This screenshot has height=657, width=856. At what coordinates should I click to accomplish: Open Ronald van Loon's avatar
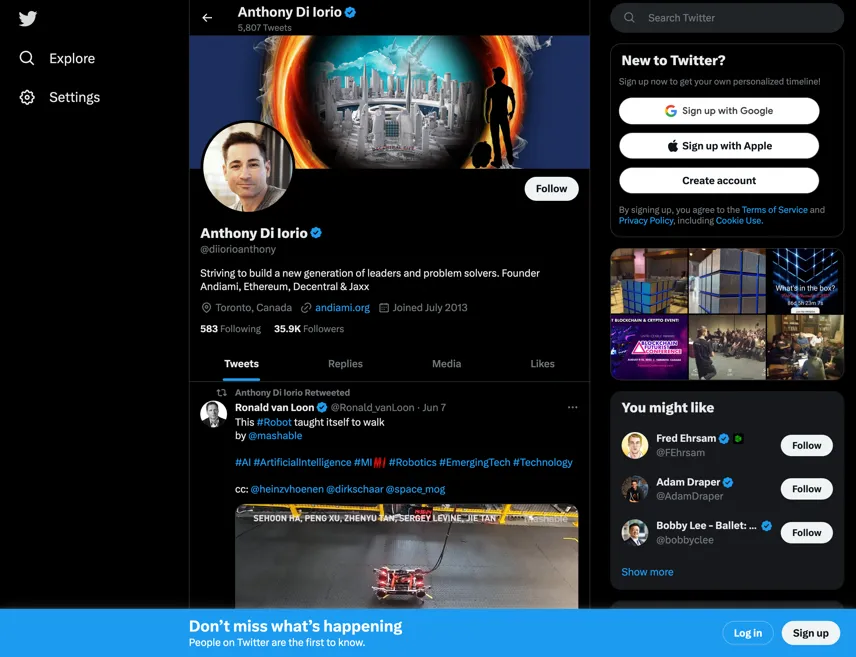click(213, 414)
